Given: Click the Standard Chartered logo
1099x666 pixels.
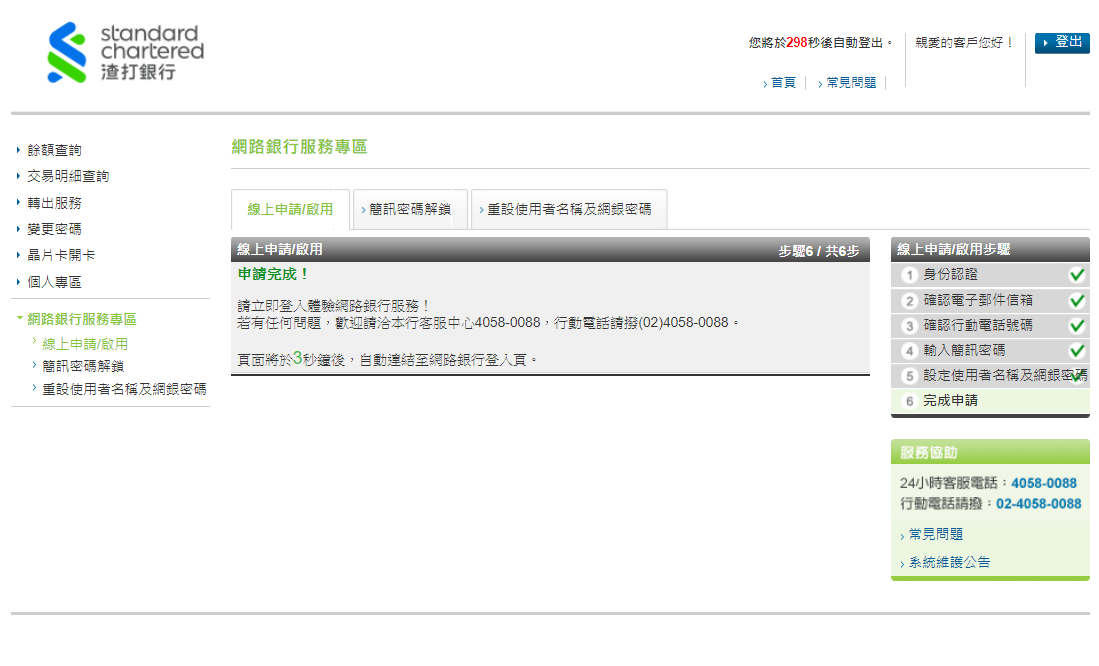Looking at the screenshot, I should [x=125, y=53].
